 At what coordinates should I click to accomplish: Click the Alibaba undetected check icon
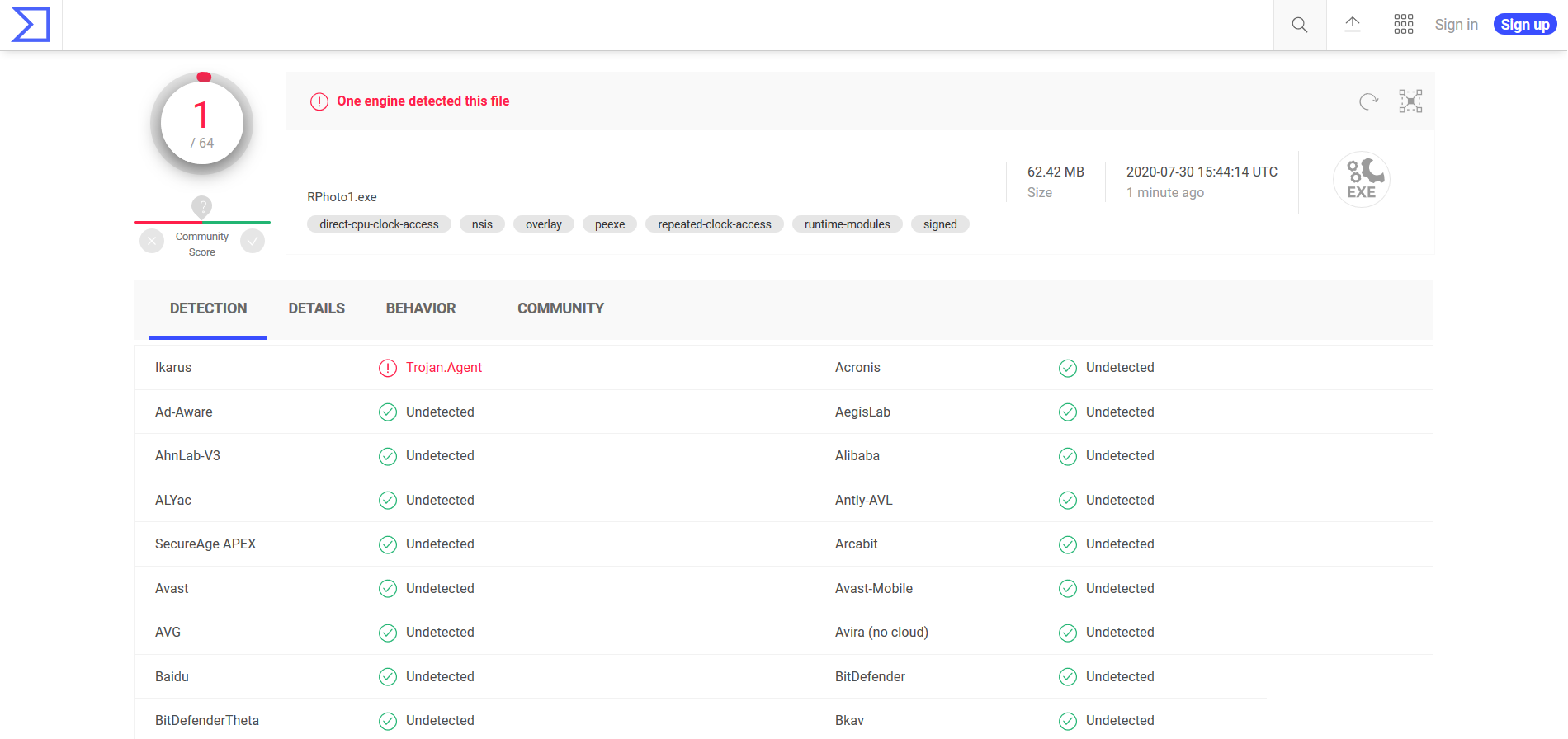click(1068, 456)
